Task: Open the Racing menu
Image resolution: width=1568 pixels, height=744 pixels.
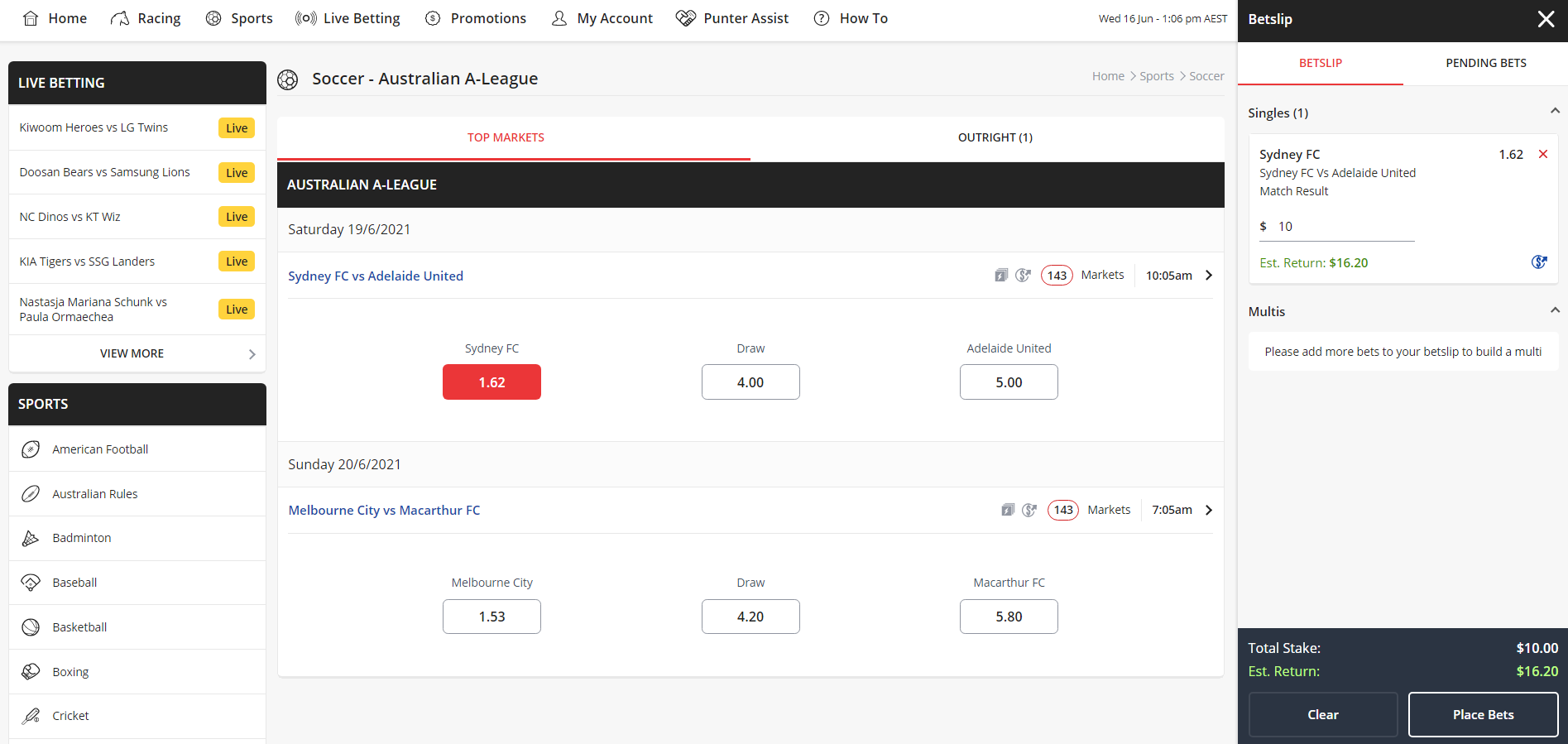Action: tap(146, 18)
